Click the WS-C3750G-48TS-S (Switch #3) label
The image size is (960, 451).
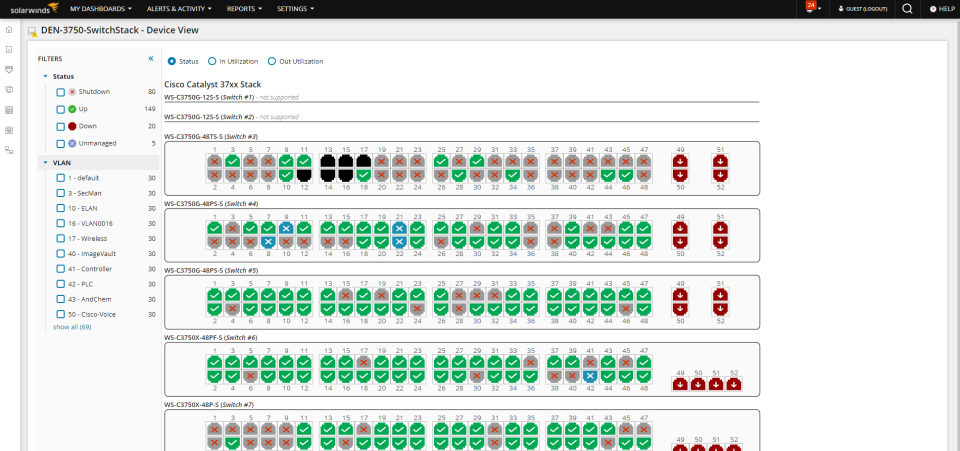click(x=211, y=136)
